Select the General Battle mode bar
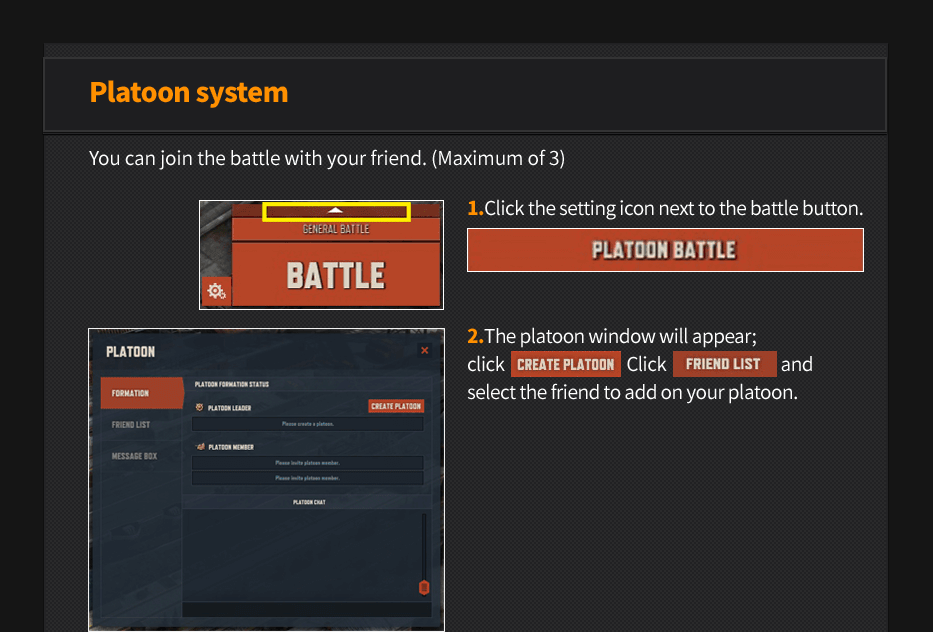The width and height of the screenshot is (933, 632). point(336,230)
